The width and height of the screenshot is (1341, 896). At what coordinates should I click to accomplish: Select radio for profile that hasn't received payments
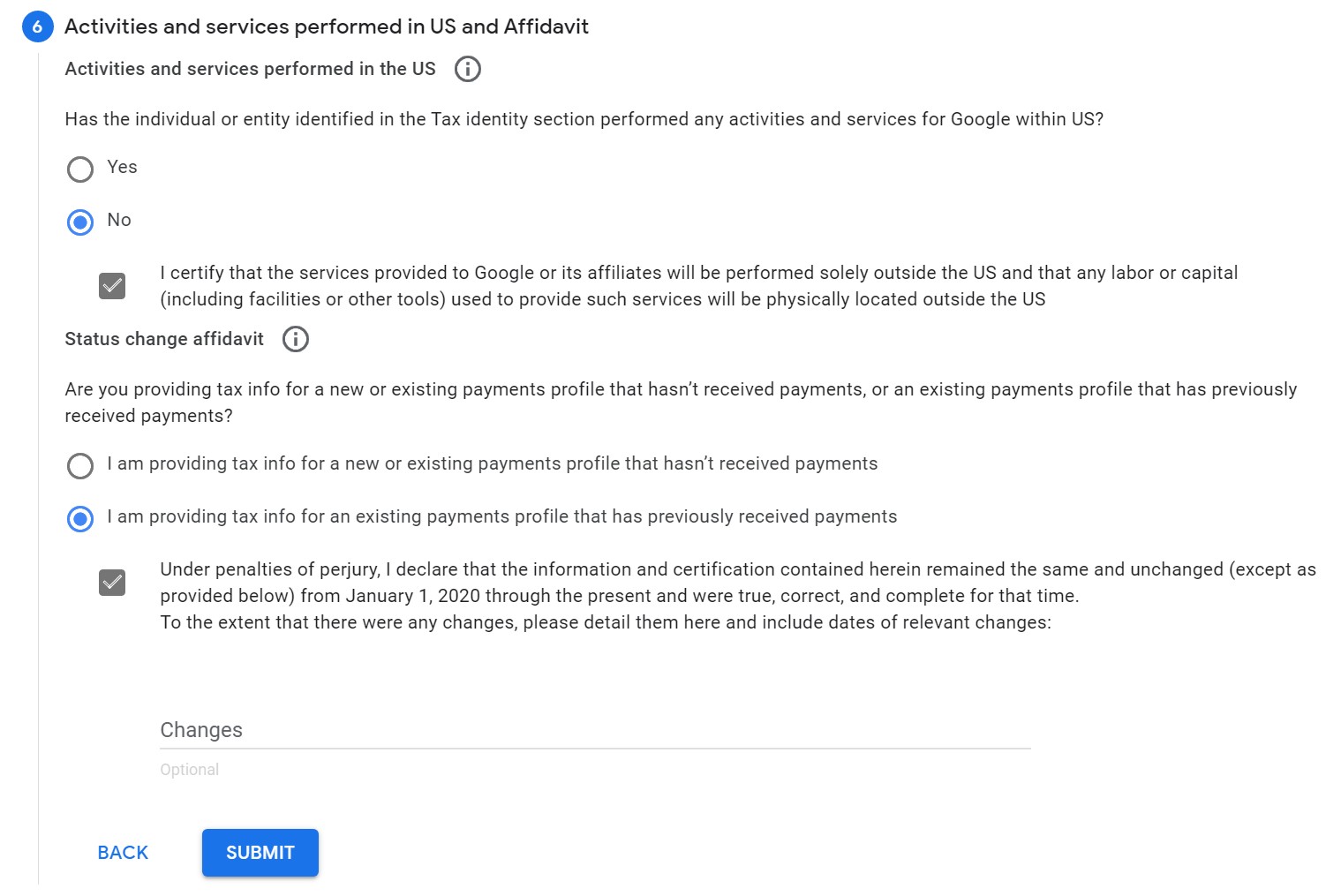pos(80,465)
